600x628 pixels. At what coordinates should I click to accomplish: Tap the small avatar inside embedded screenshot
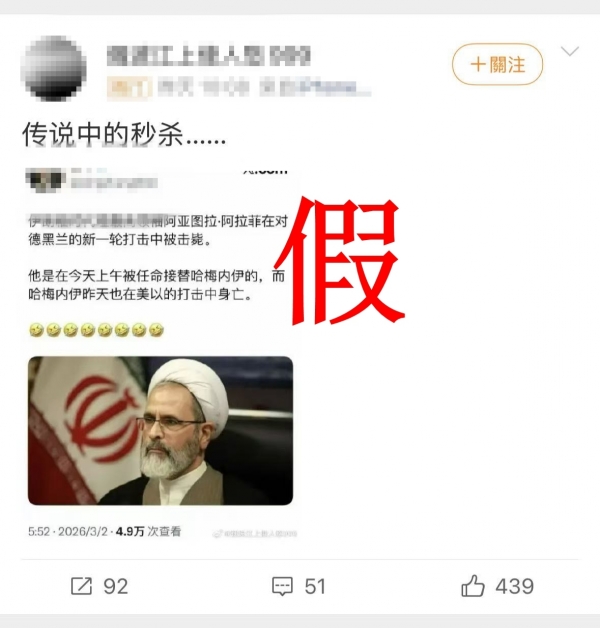[45, 179]
